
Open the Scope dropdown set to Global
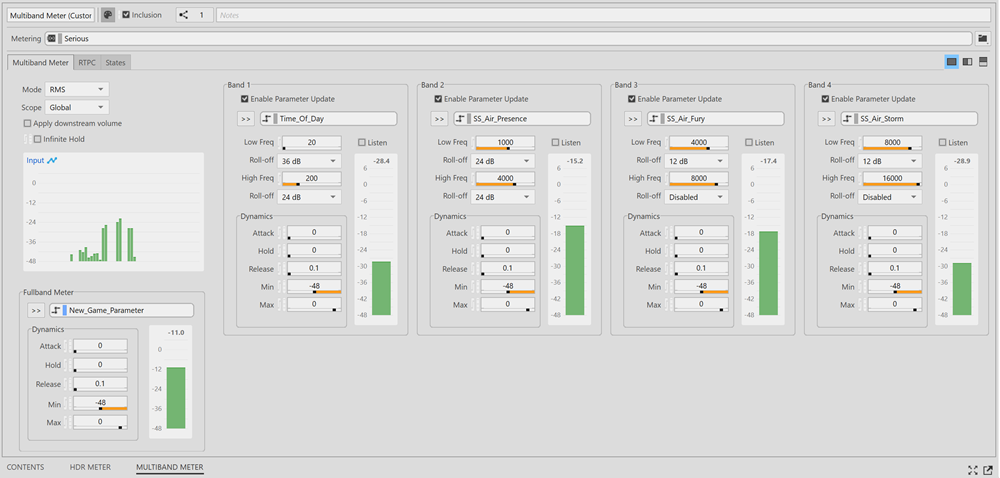tap(77, 107)
